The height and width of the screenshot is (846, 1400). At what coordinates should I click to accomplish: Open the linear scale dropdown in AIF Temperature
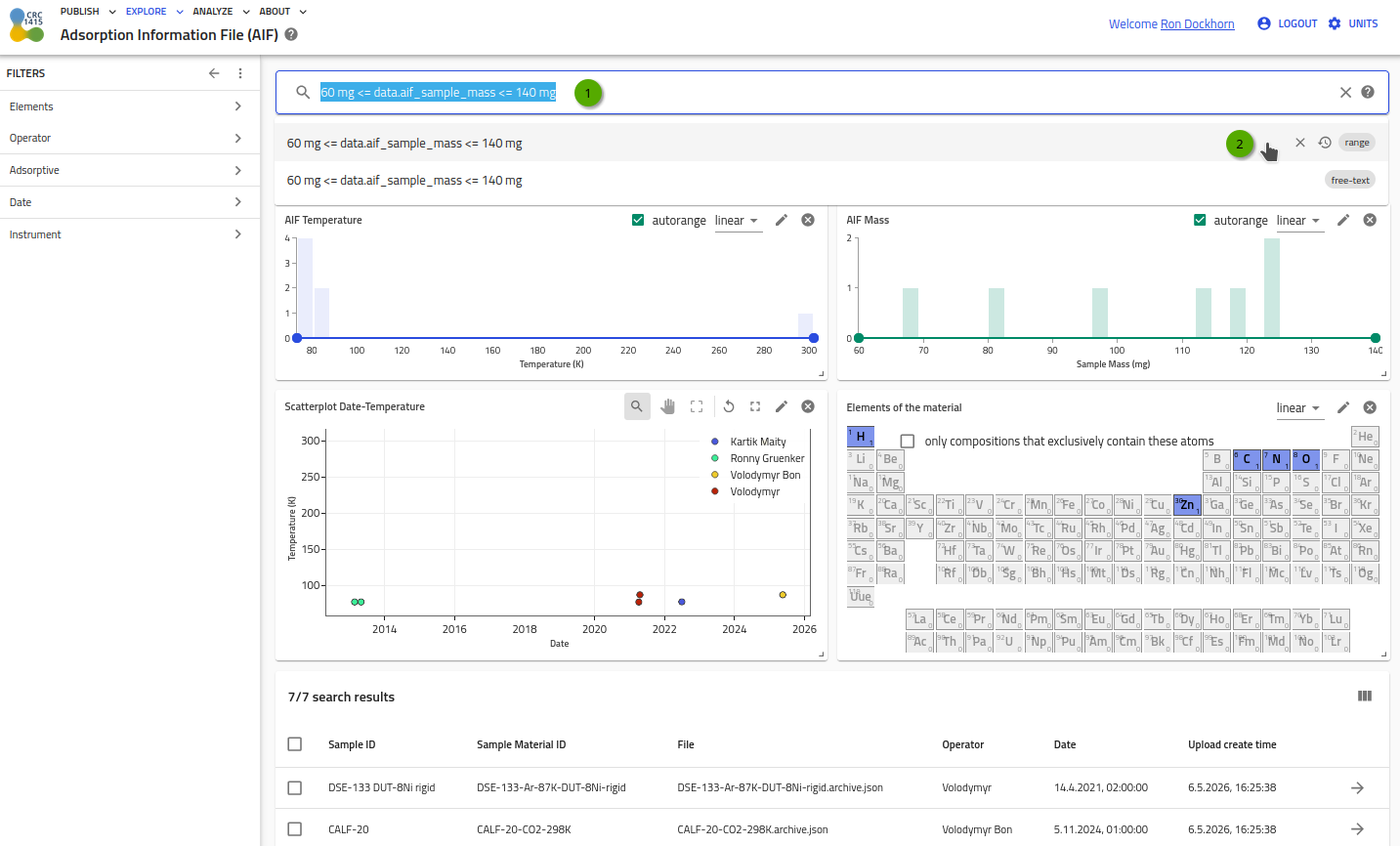point(738,221)
